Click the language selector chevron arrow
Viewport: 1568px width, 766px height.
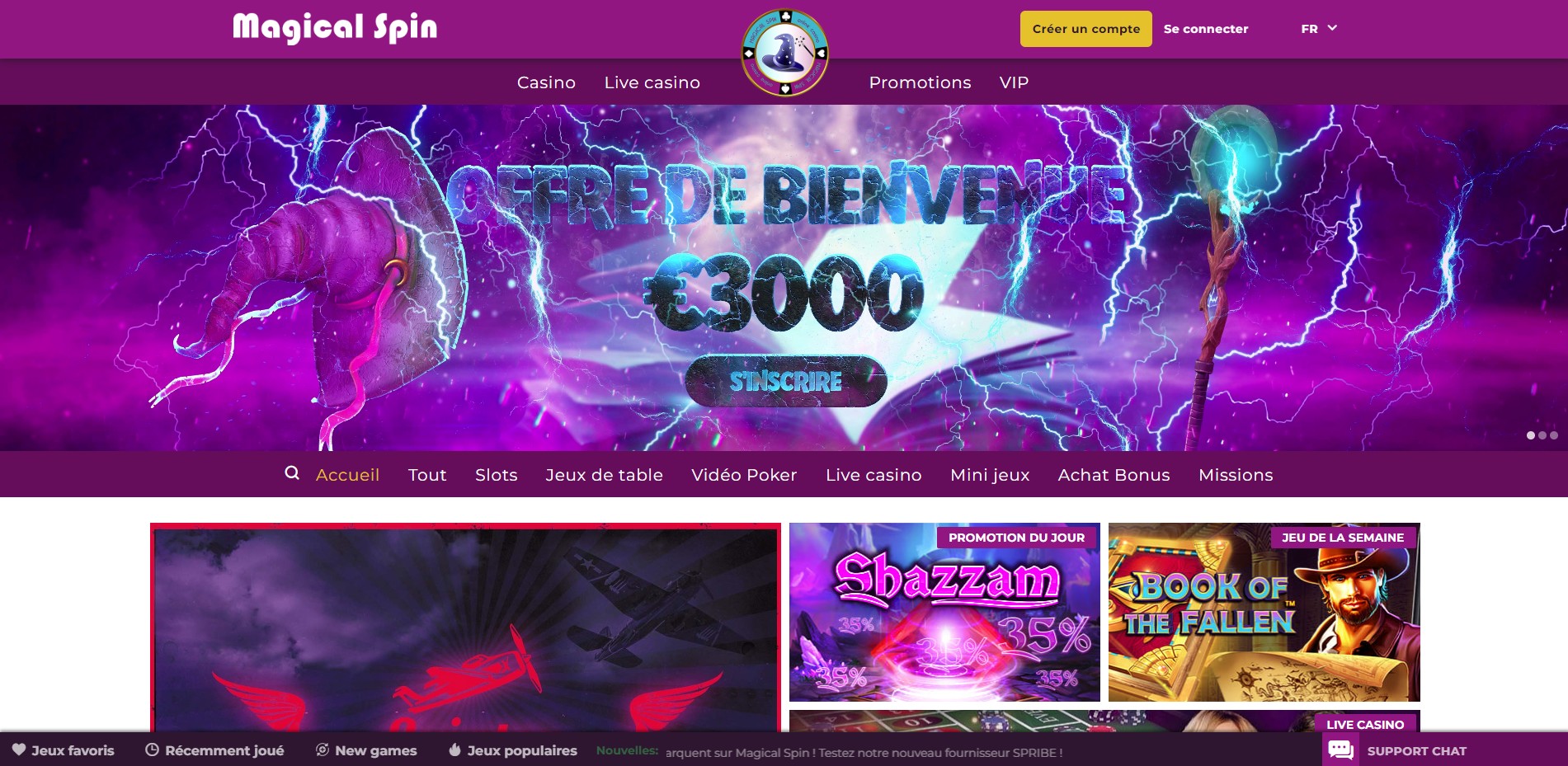pyautogui.click(x=1332, y=28)
